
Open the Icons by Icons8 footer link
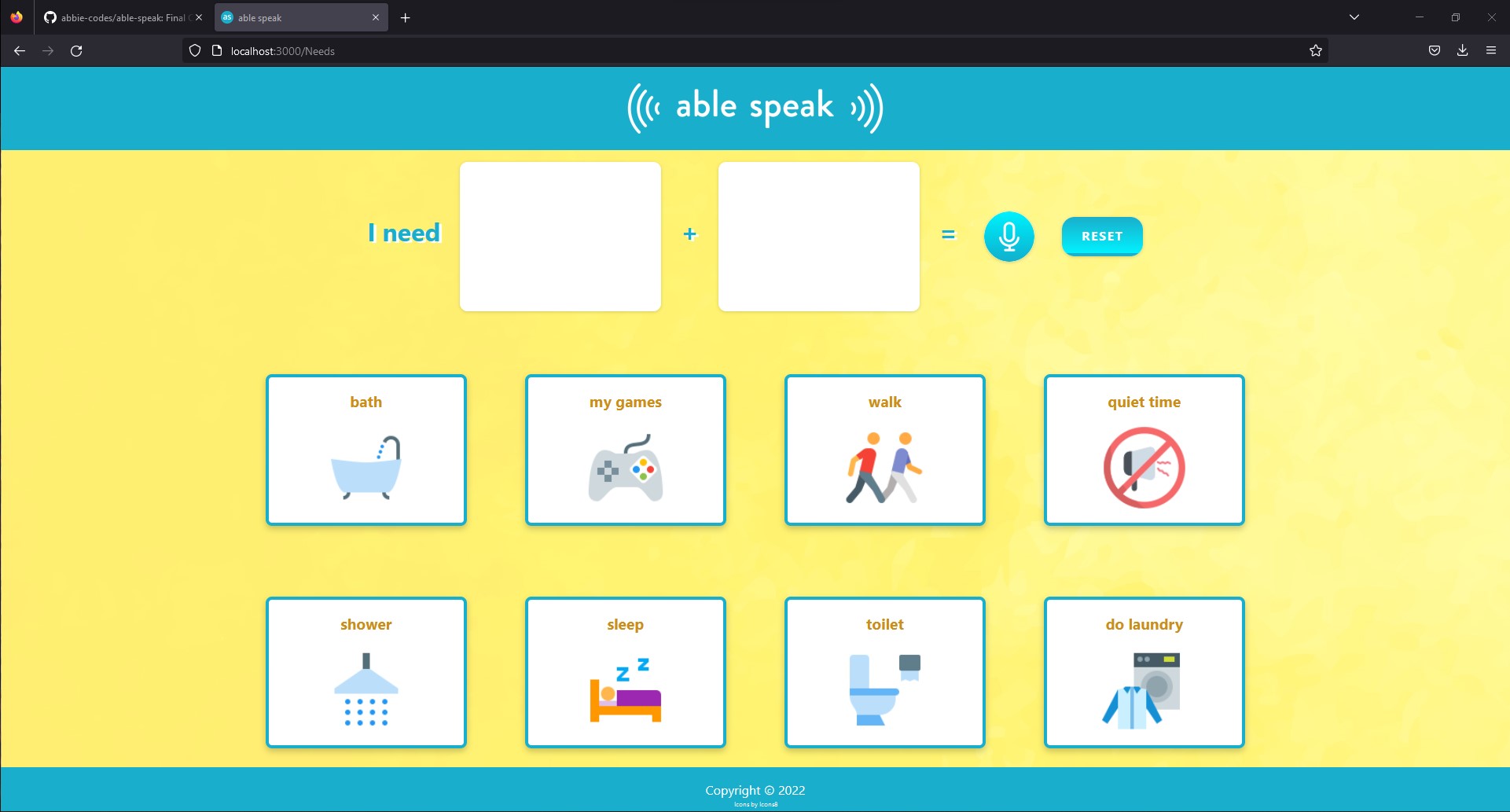755,804
